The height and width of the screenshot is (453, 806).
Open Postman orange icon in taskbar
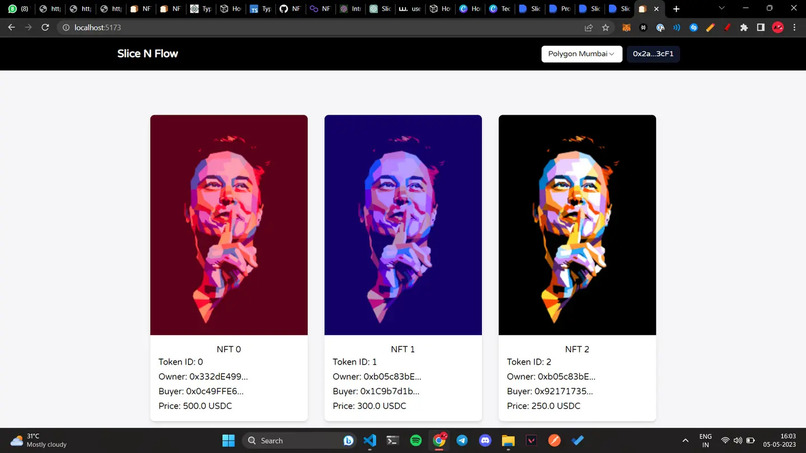[554, 441]
